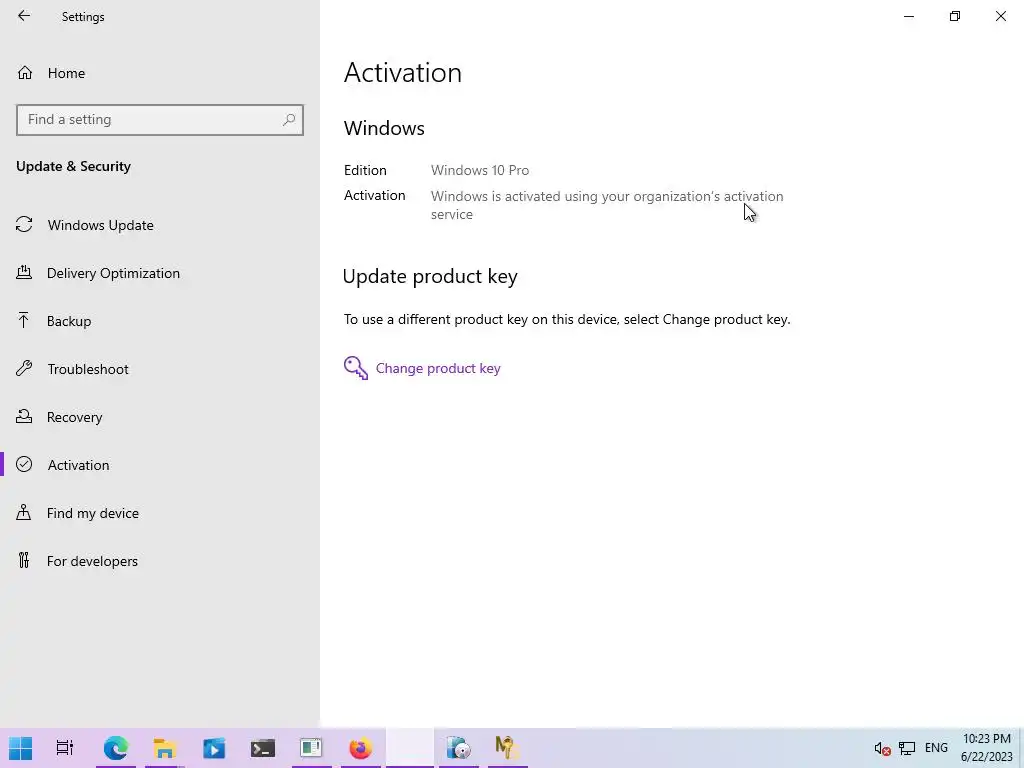Open the green document app on taskbar
Screen dimensions: 1024x768
coord(312,748)
